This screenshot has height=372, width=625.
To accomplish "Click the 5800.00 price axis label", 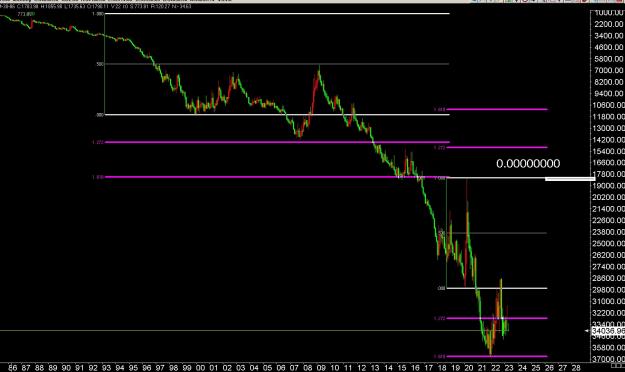I will click(x=609, y=59).
